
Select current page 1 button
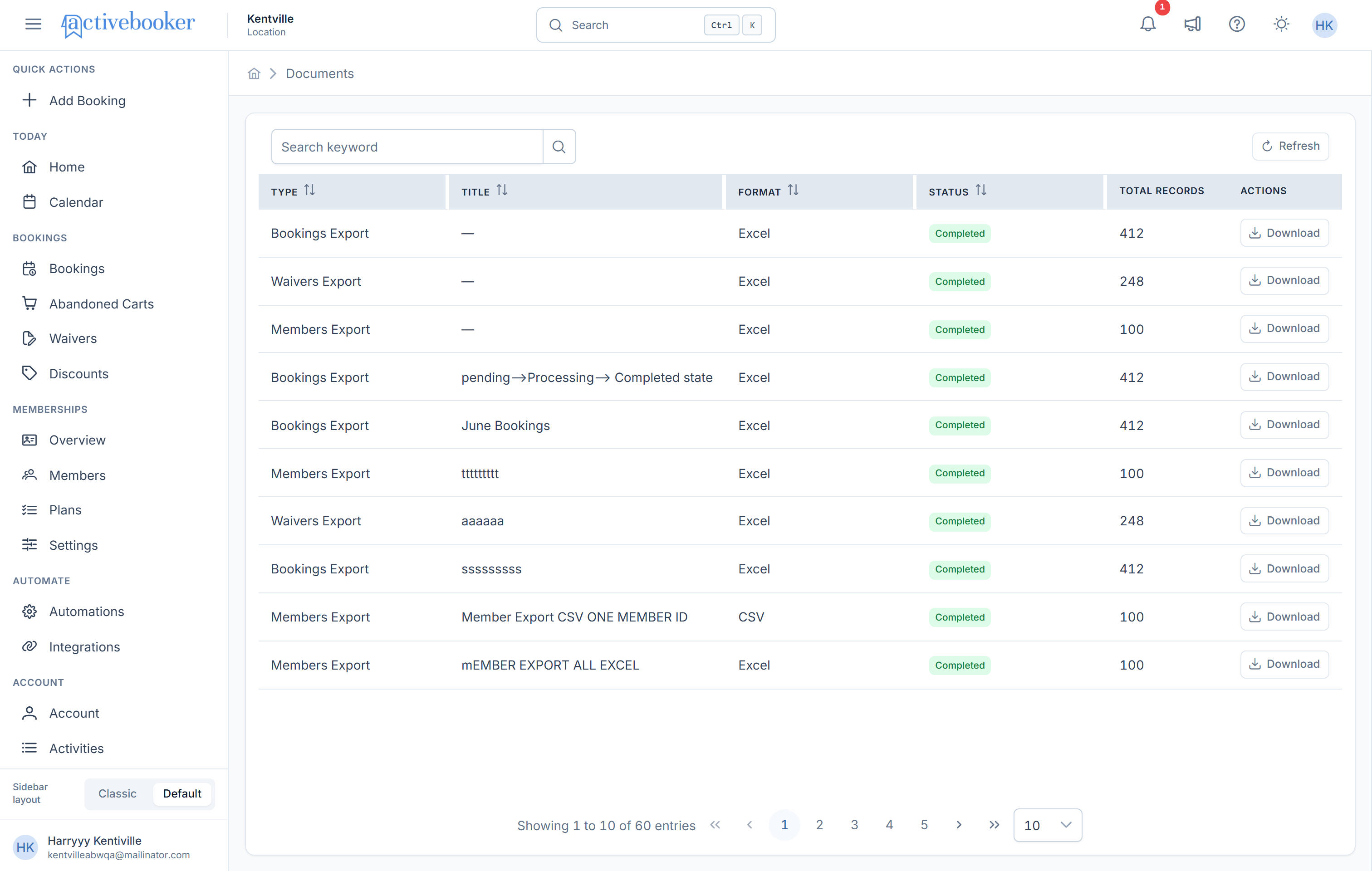point(784,825)
